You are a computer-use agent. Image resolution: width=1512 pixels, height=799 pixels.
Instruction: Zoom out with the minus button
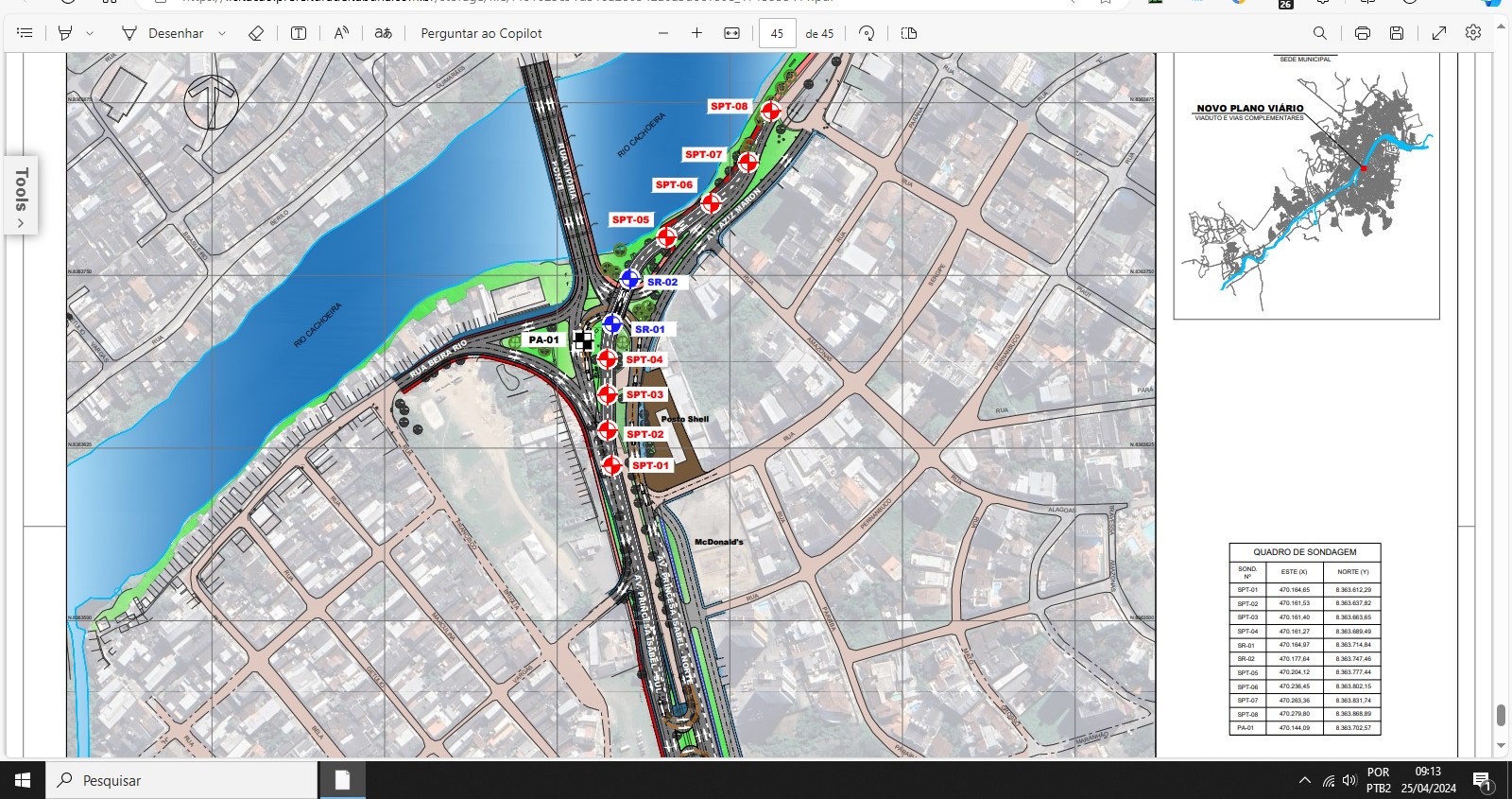663,33
